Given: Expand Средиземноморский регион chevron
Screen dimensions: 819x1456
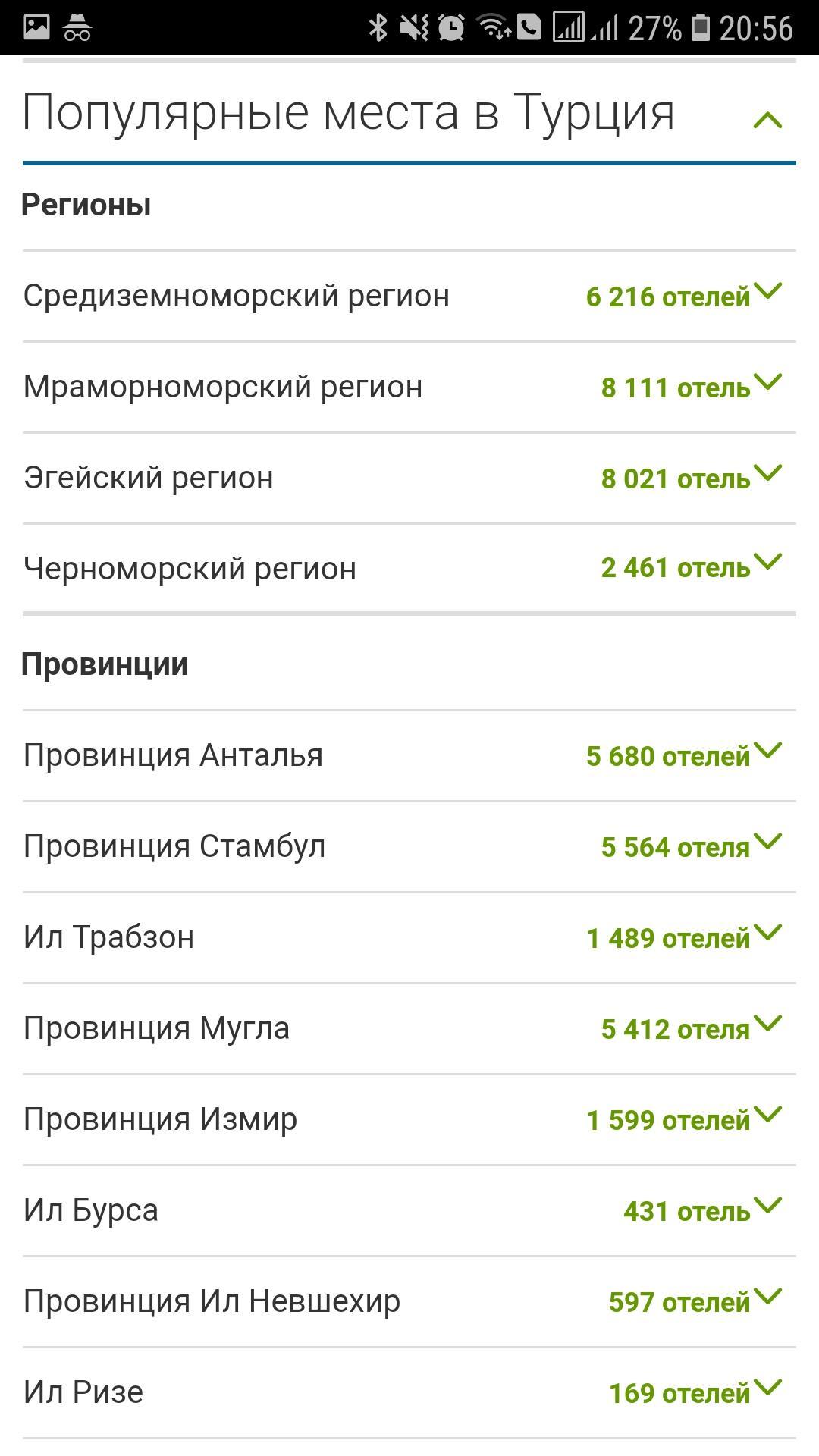Looking at the screenshot, I should 767,291.
